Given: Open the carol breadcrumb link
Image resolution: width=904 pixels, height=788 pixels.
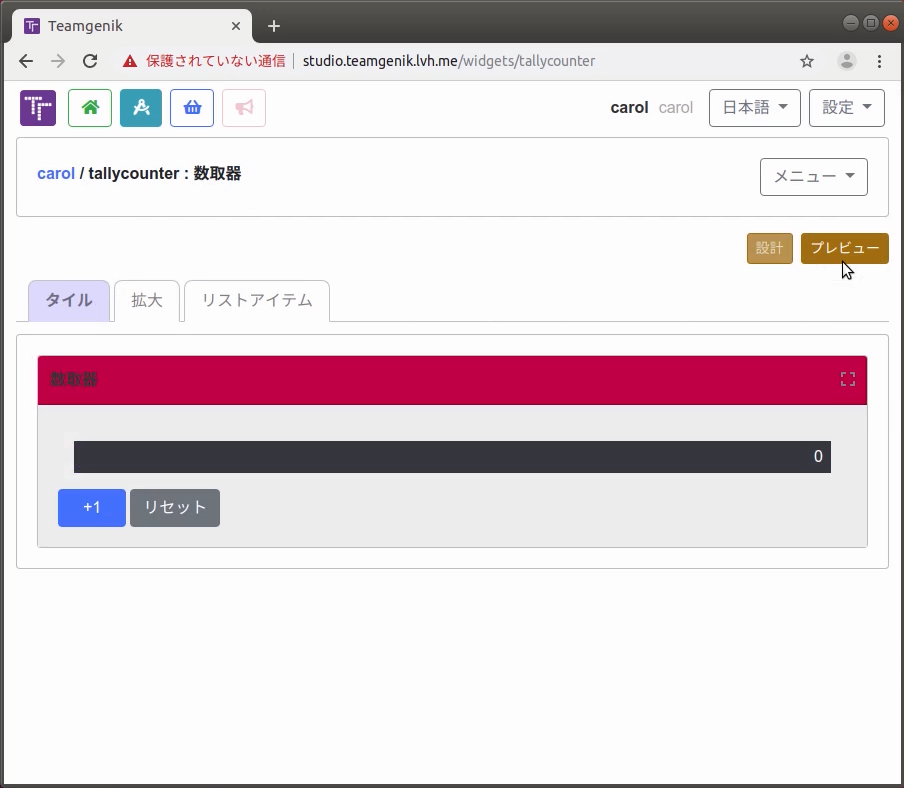Looking at the screenshot, I should coord(56,174).
